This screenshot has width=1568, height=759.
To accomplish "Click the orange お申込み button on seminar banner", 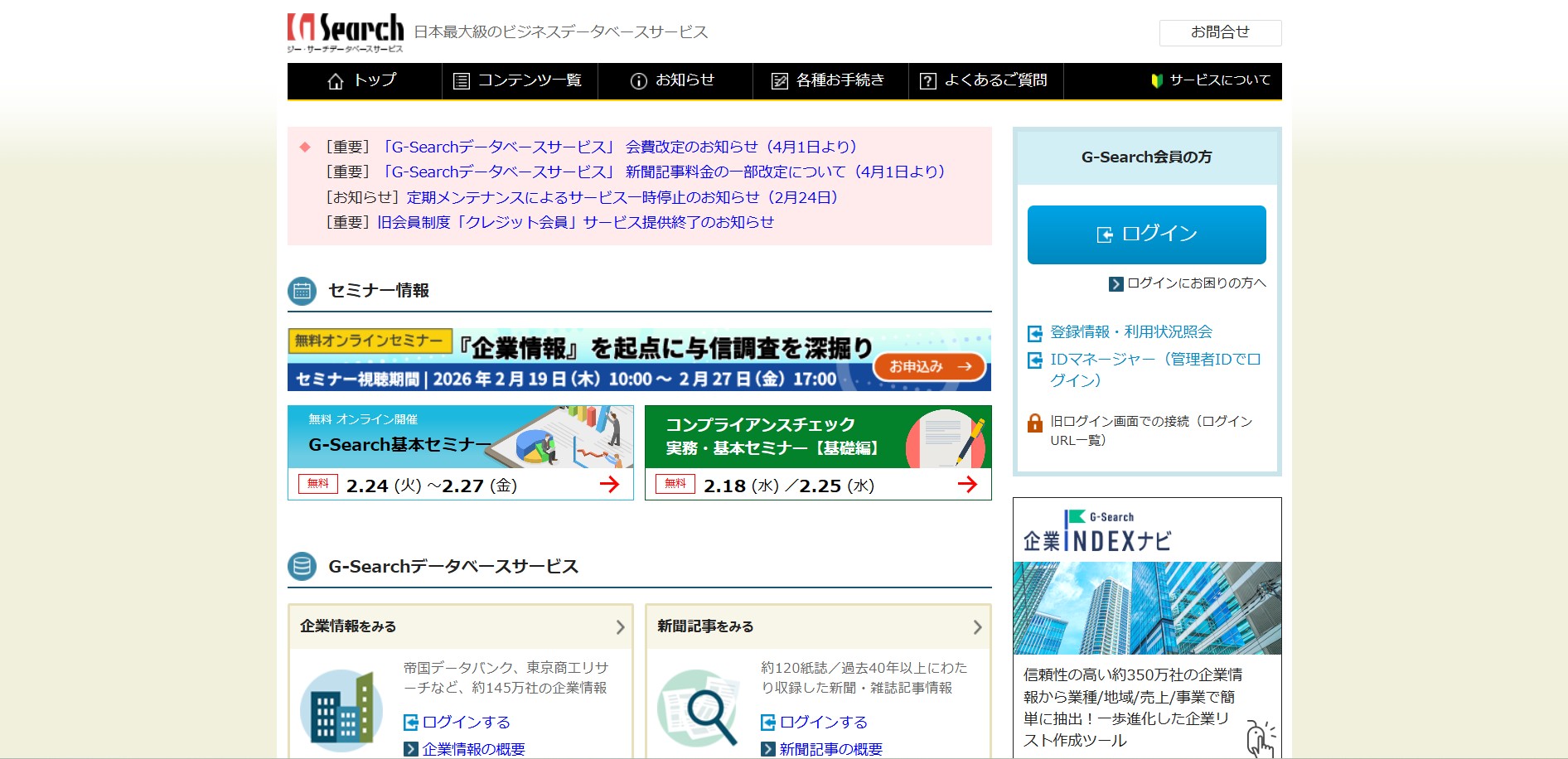I will [929, 366].
